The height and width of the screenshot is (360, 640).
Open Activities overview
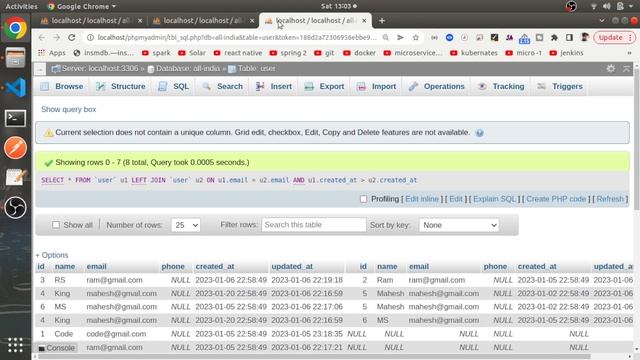click(21, 6)
